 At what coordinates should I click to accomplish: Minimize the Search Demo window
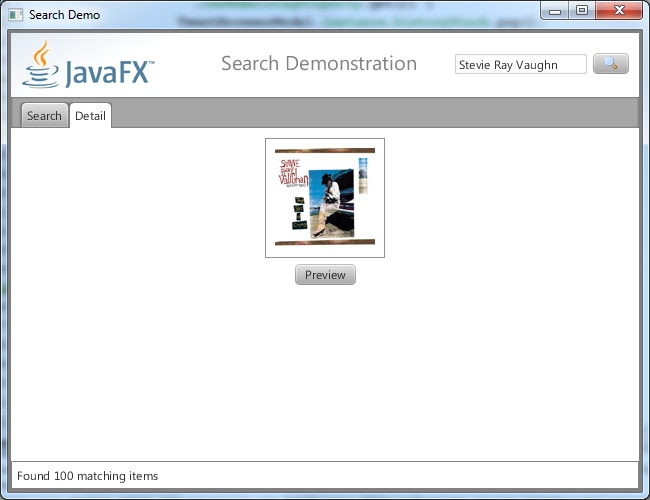click(555, 10)
